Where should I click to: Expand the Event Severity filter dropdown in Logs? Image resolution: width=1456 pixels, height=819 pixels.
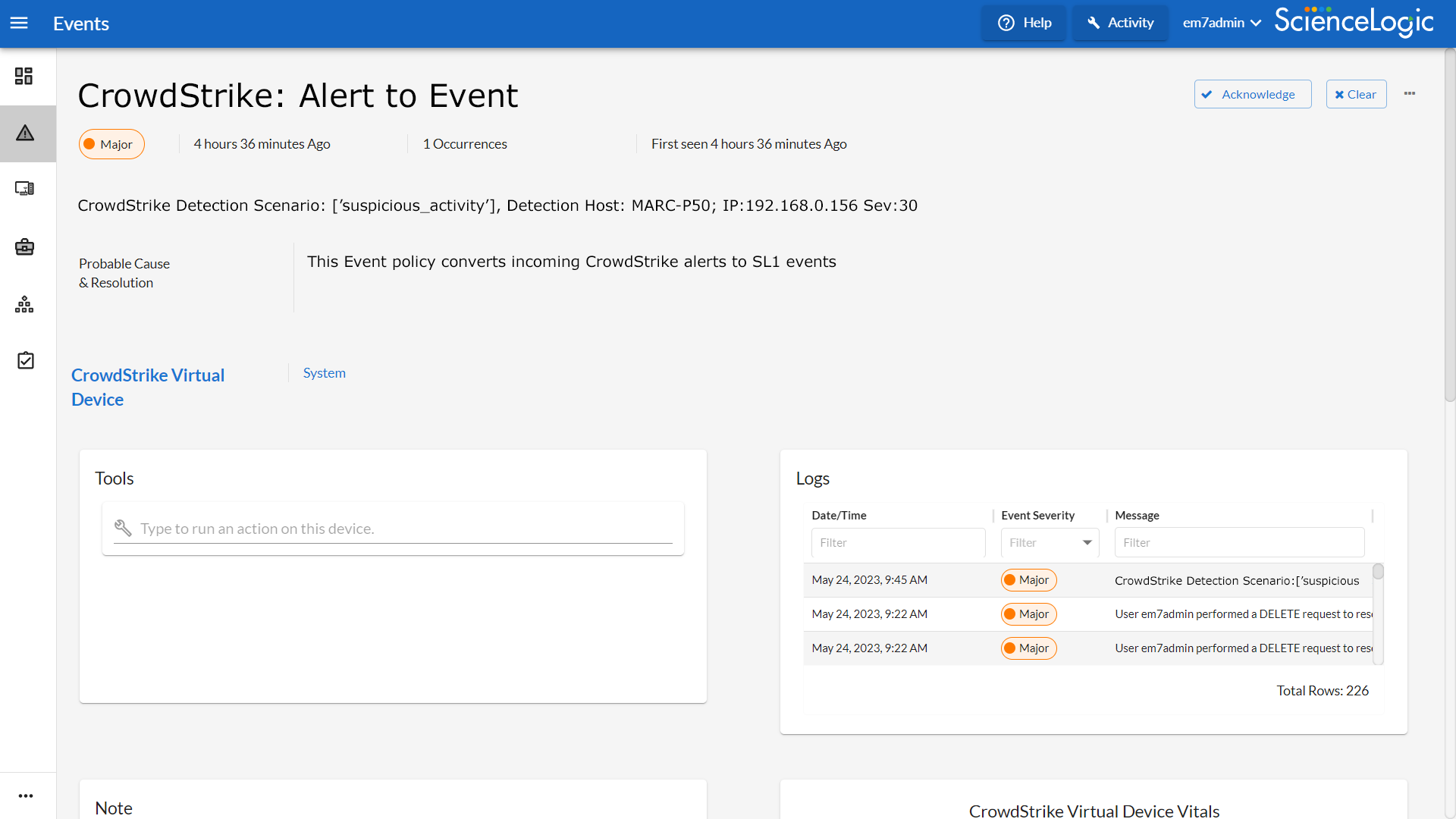1087,541
